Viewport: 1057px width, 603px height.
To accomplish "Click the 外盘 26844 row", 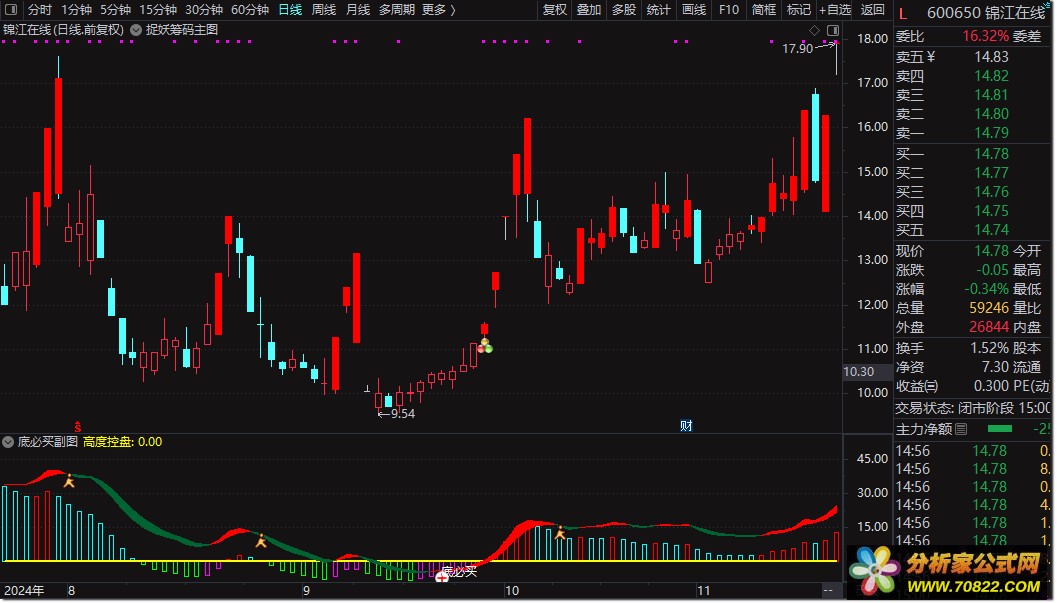I will [x=952, y=327].
